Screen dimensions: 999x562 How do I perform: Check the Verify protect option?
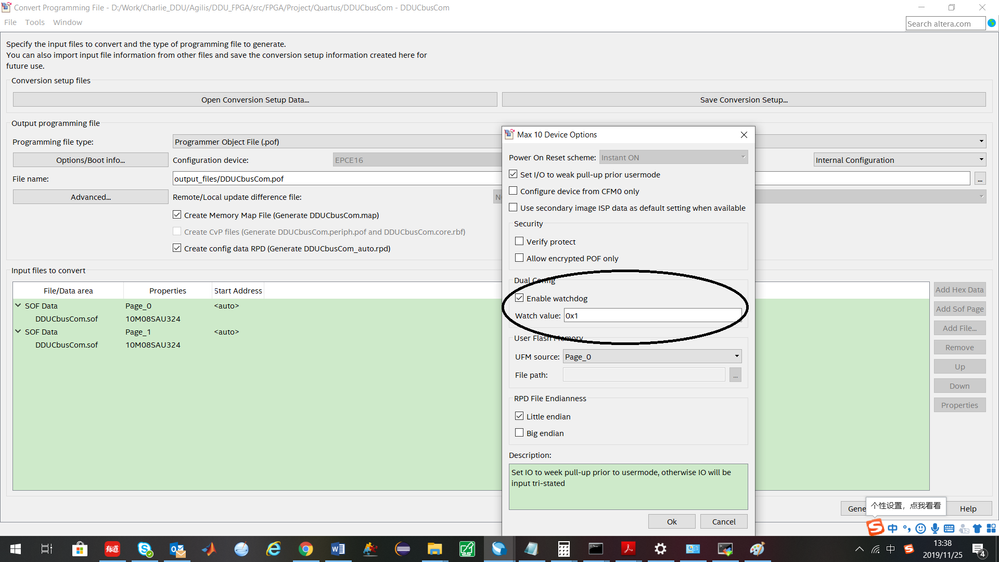pyautogui.click(x=519, y=242)
